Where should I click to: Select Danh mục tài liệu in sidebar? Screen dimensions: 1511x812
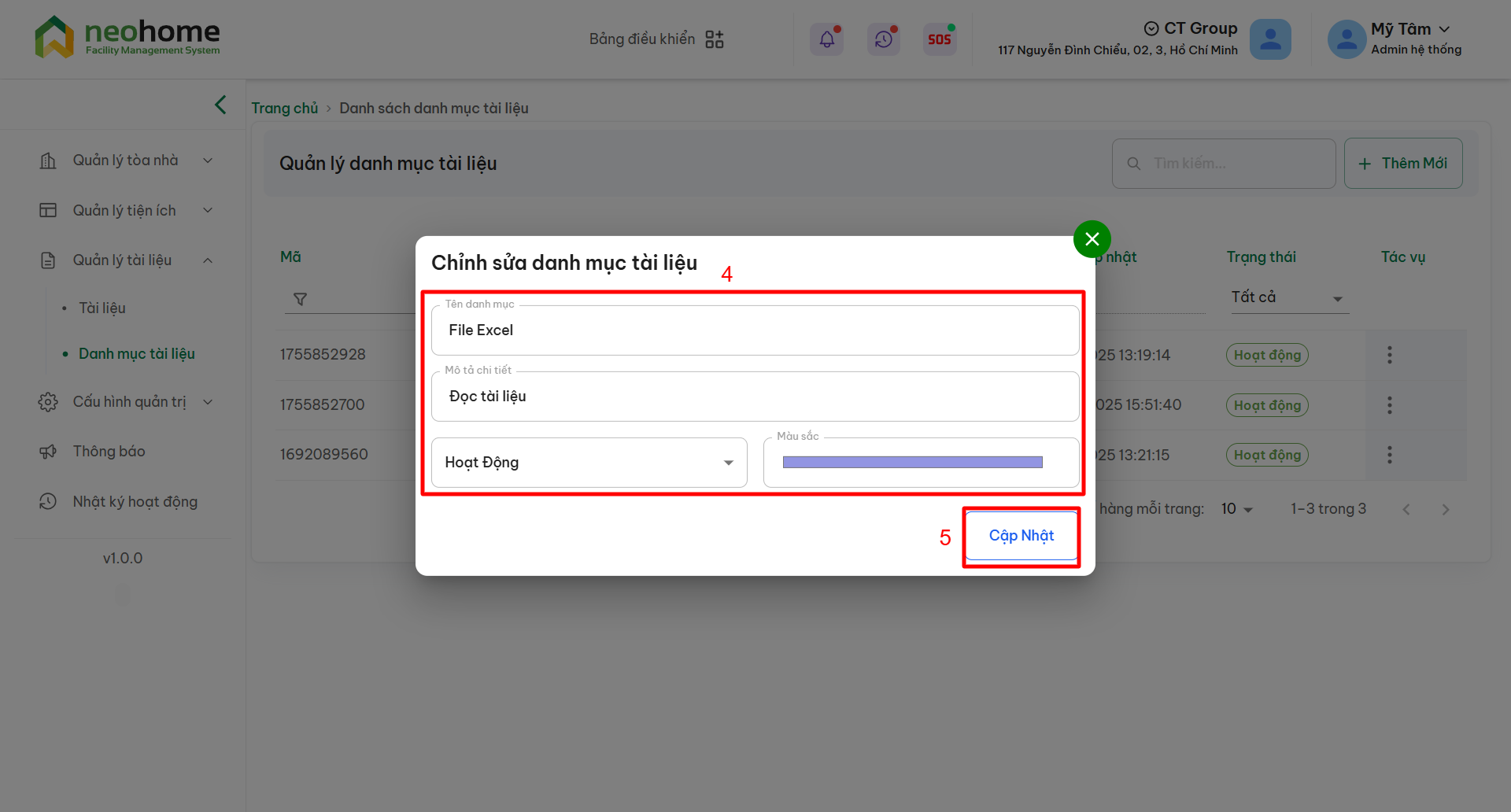pos(136,354)
